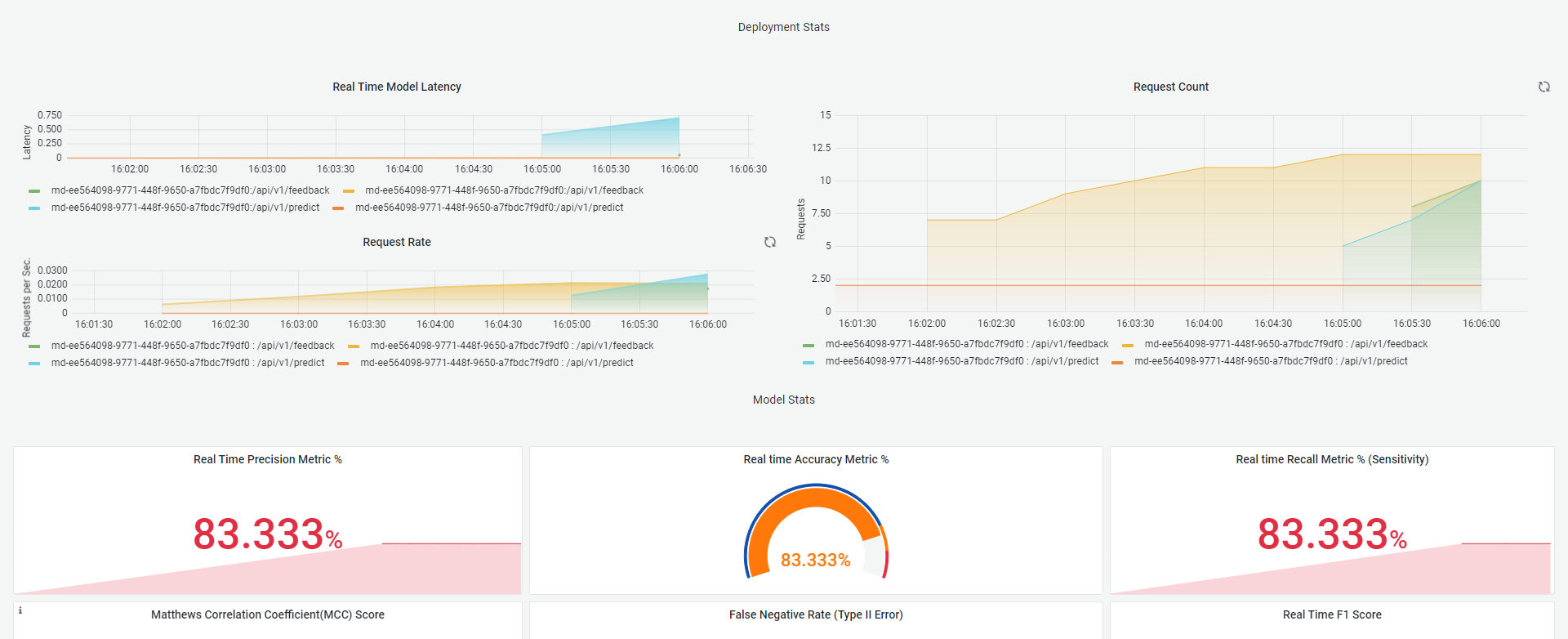Open the False Negative Rate (Type II Error) title menu
Image resolution: width=1568 pixels, height=639 pixels.
point(816,614)
